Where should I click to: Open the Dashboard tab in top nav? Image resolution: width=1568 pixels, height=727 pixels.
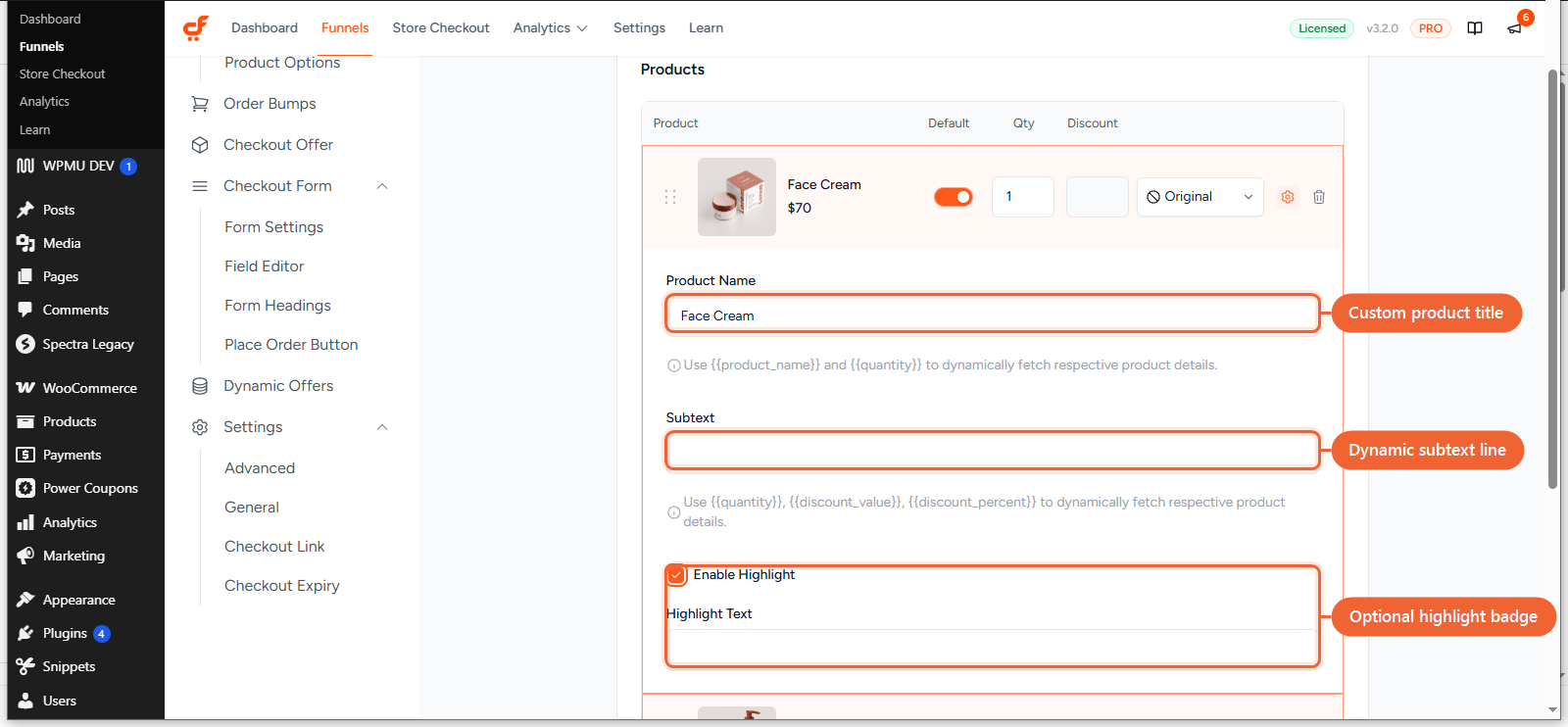click(x=265, y=28)
